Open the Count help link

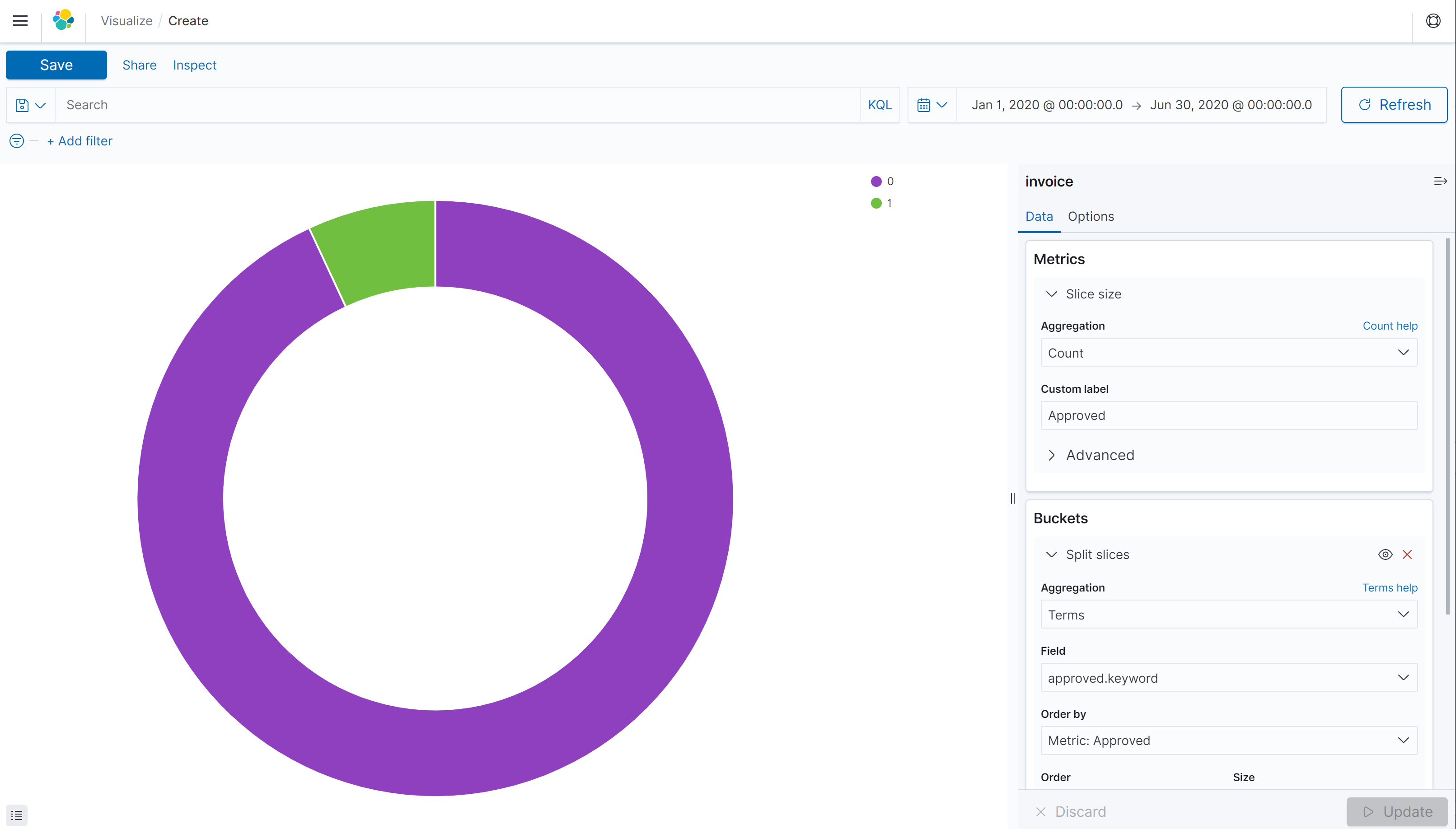[1389, 326]
